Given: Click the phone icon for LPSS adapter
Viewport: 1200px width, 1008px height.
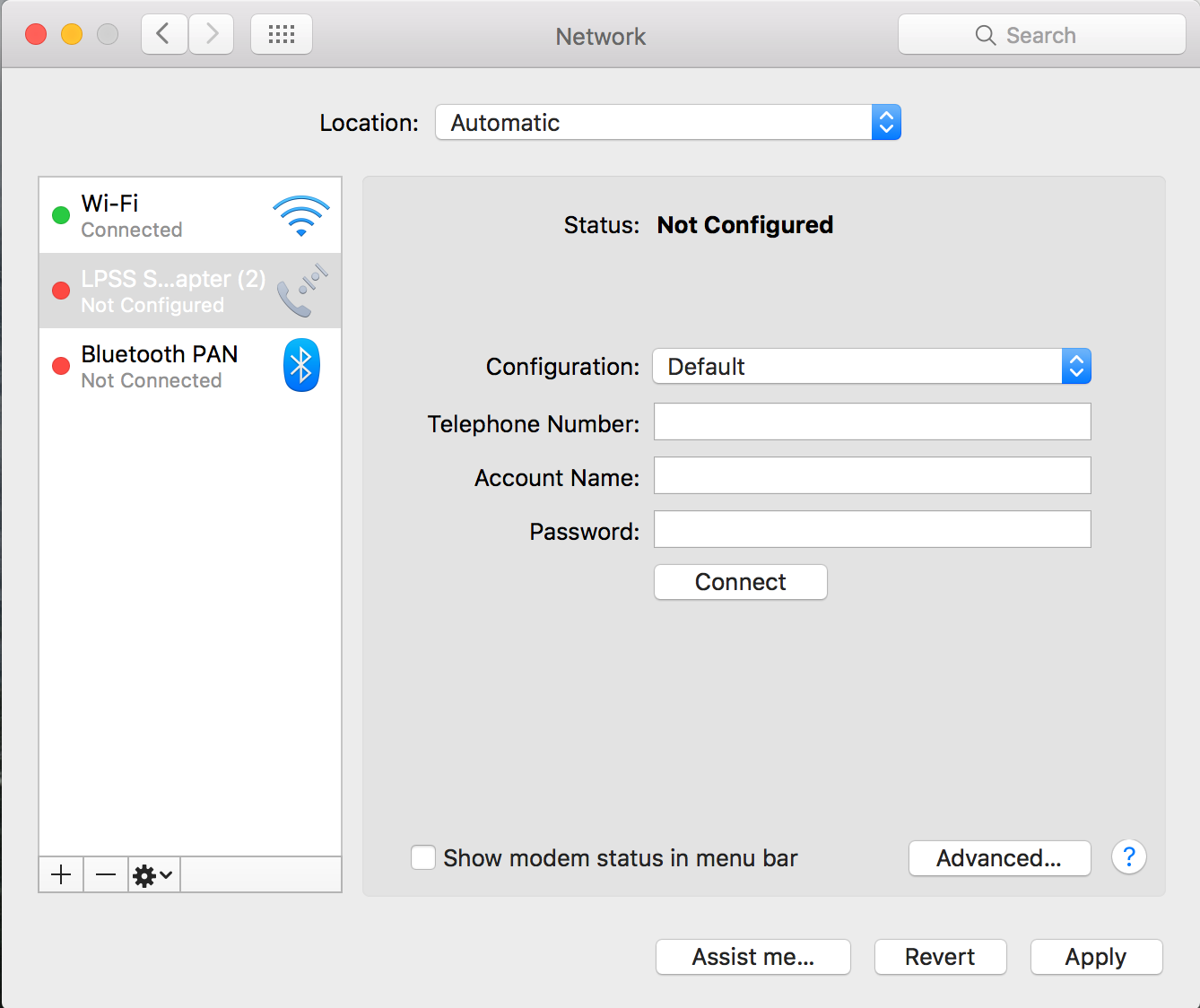Looking at the screenshot, I should (301, 290).
